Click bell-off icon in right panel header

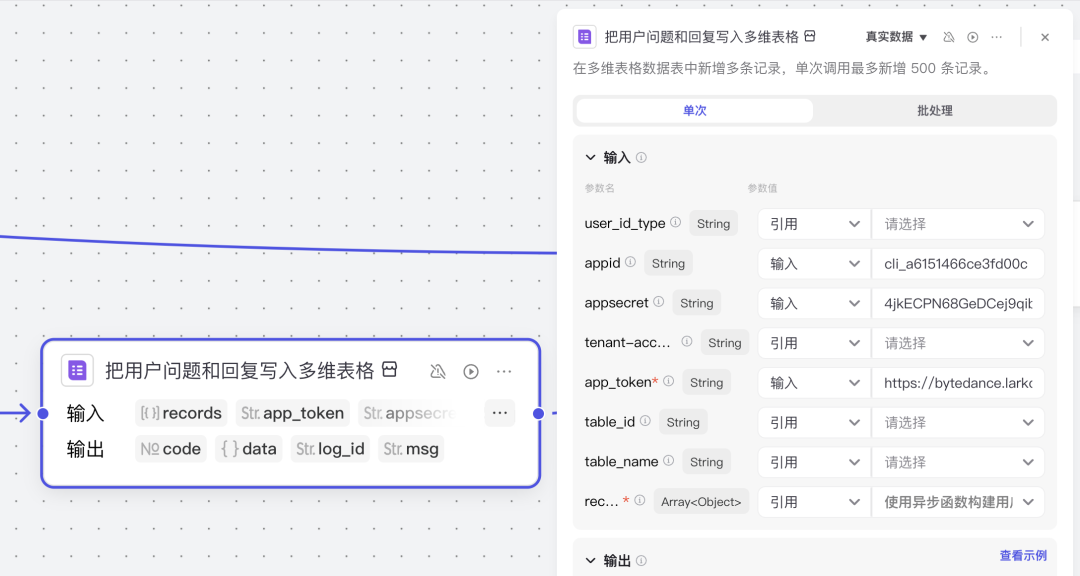(949, 37)
